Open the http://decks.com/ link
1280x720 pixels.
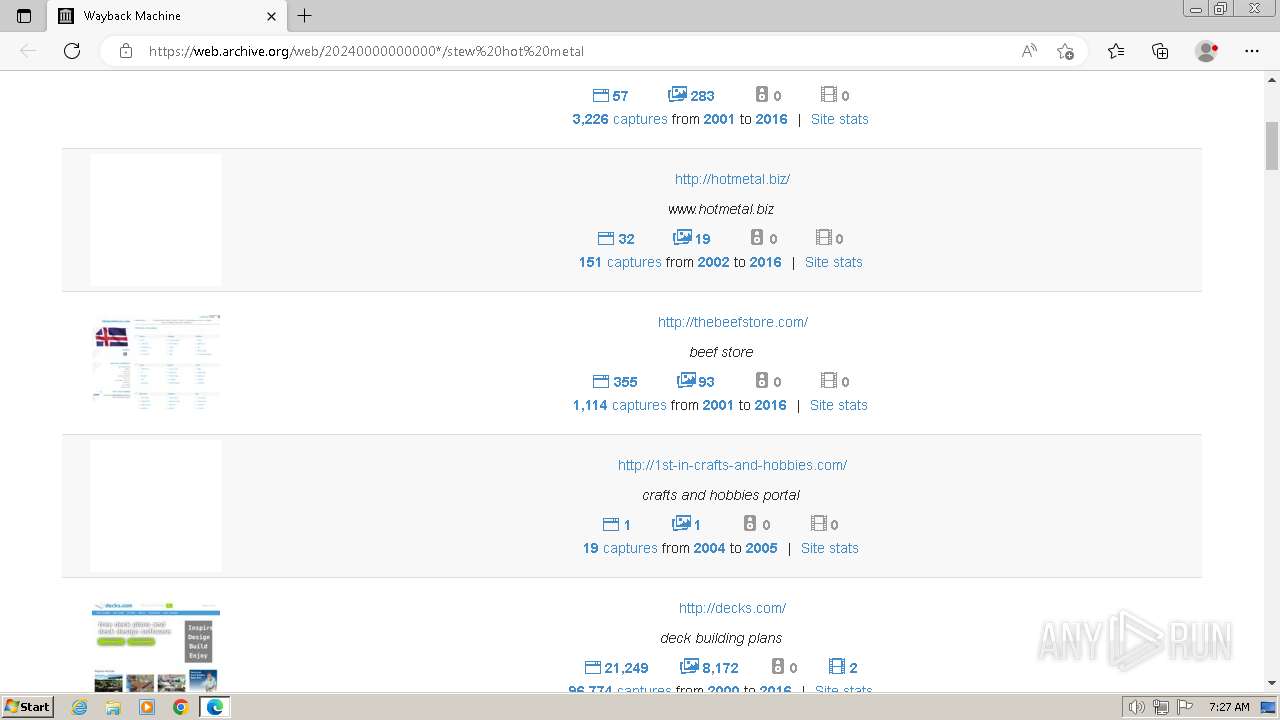pyautogui.click(x=732, y=608)
